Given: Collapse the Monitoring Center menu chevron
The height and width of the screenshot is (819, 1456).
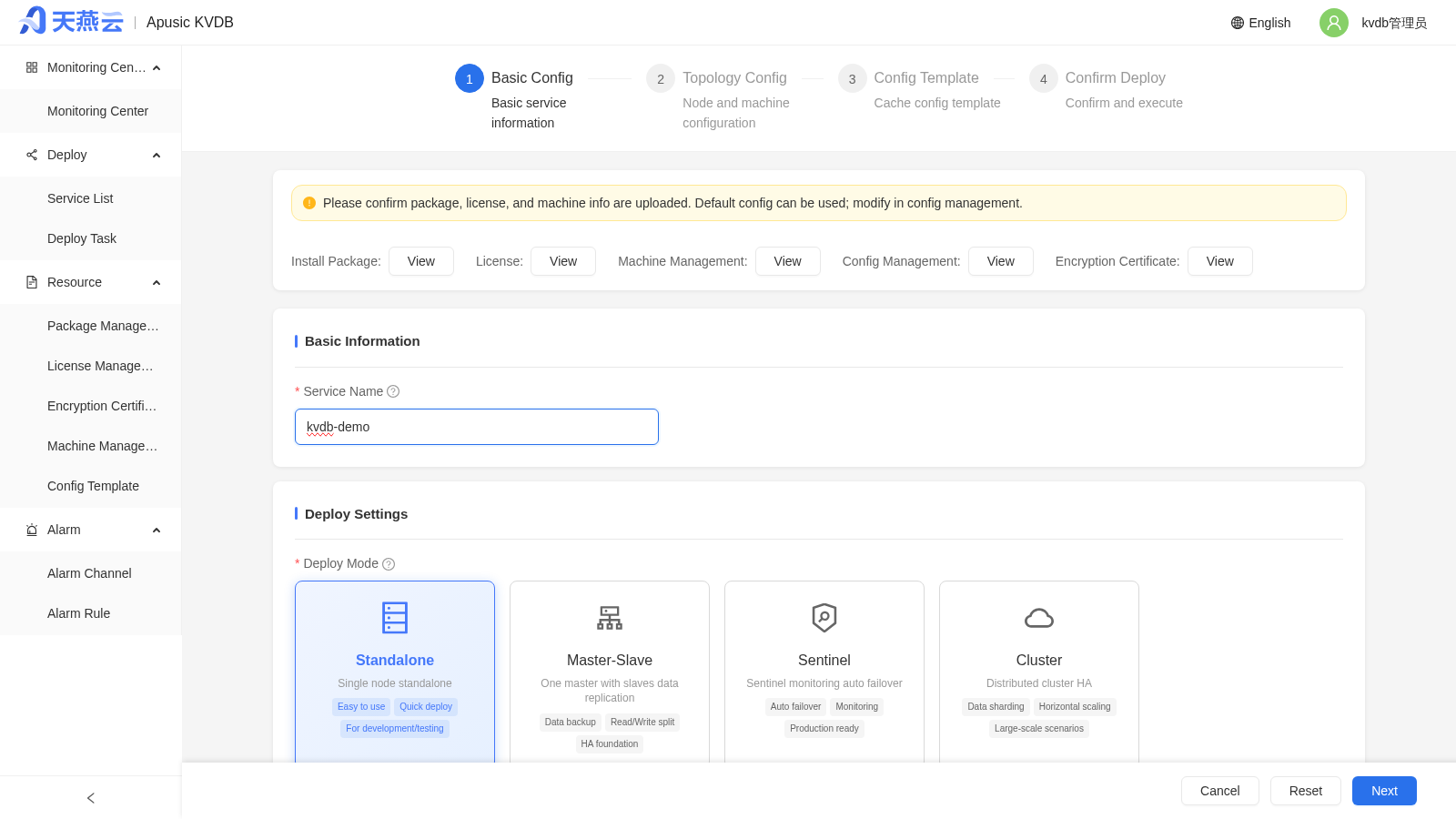Looking at the screenshot, I should [157, 68].
